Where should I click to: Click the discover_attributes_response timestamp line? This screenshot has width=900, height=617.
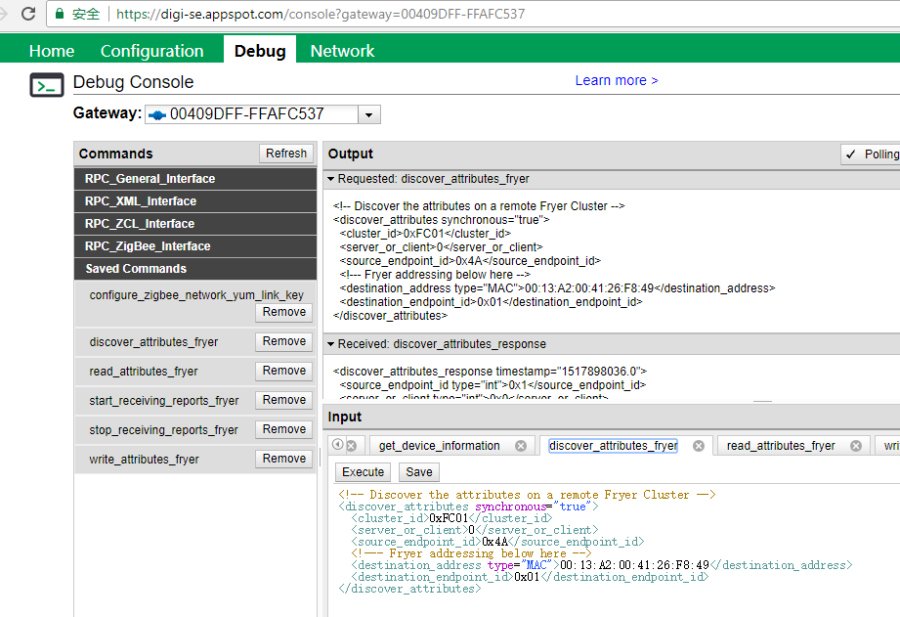coord(490,371)
